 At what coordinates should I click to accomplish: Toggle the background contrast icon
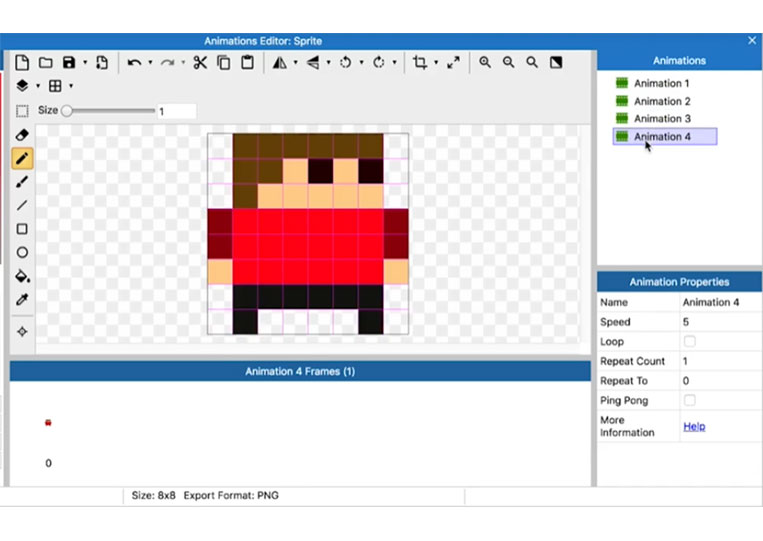point(556,62)
